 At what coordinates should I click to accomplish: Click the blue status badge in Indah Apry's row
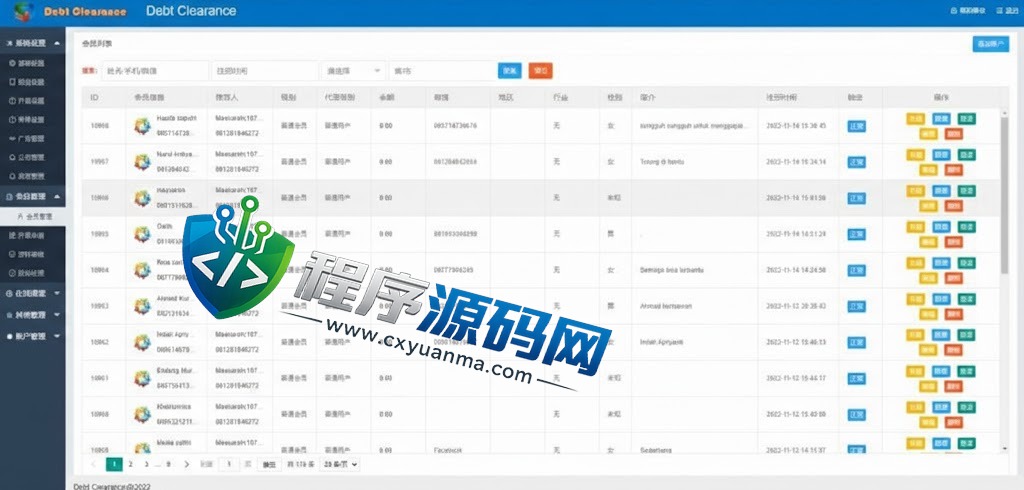coord(856,342)
